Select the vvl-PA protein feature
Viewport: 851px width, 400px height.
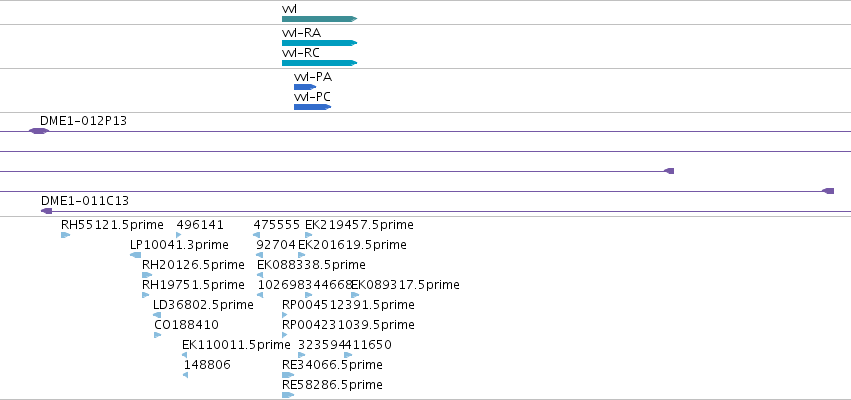pyautogui.click(x=304, y=87)
